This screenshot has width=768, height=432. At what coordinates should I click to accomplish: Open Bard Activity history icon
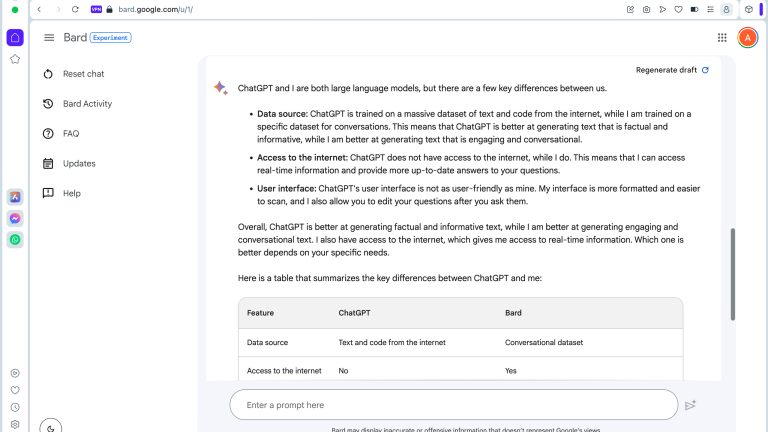48,104
